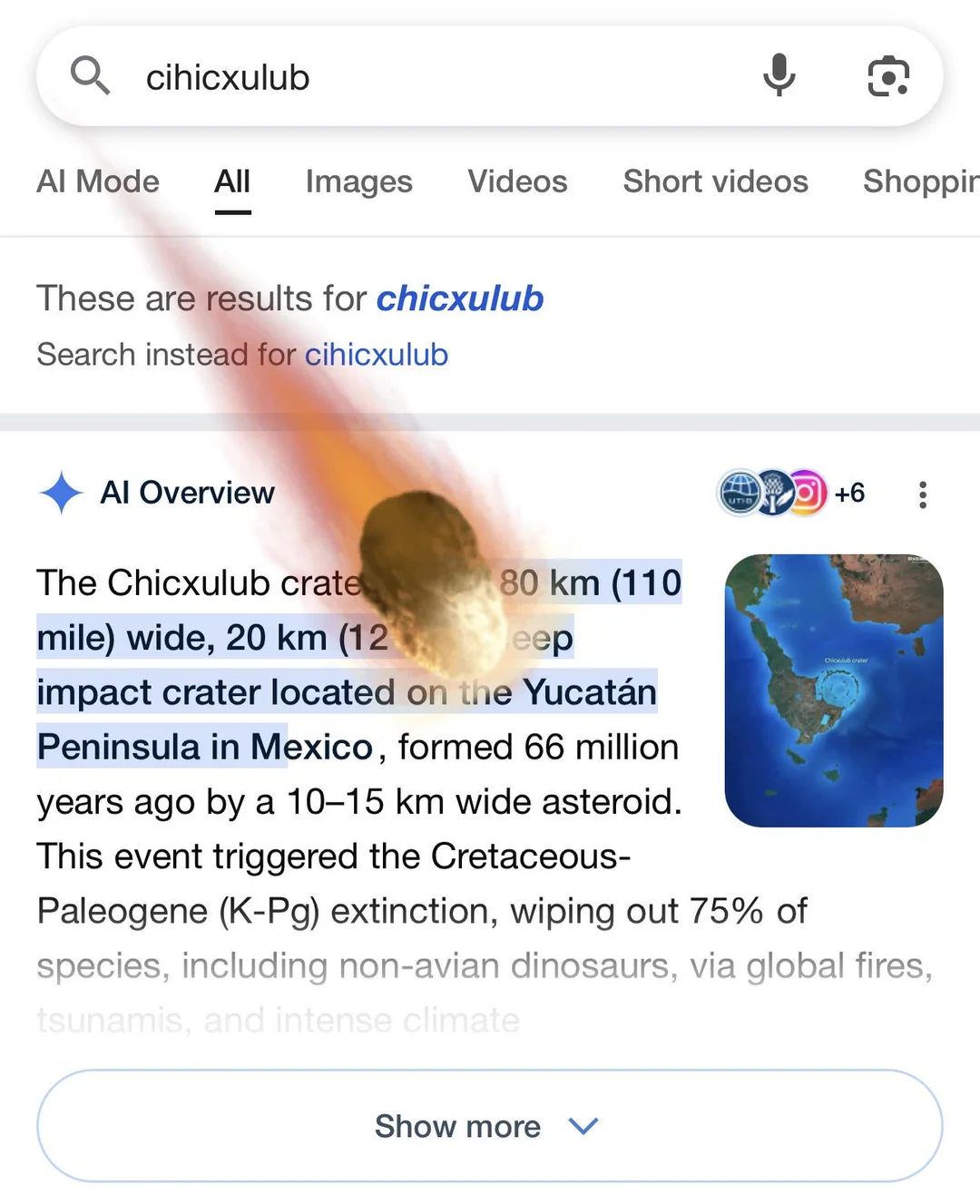Click the Show more chevron arrow
980x1204 pixels.
pyautogui.click(x=583, y=1126)
